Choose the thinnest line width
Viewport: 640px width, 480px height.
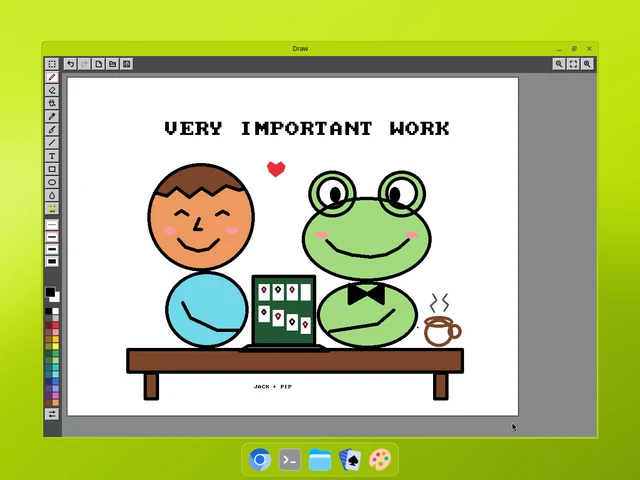[x=52, y=225]
